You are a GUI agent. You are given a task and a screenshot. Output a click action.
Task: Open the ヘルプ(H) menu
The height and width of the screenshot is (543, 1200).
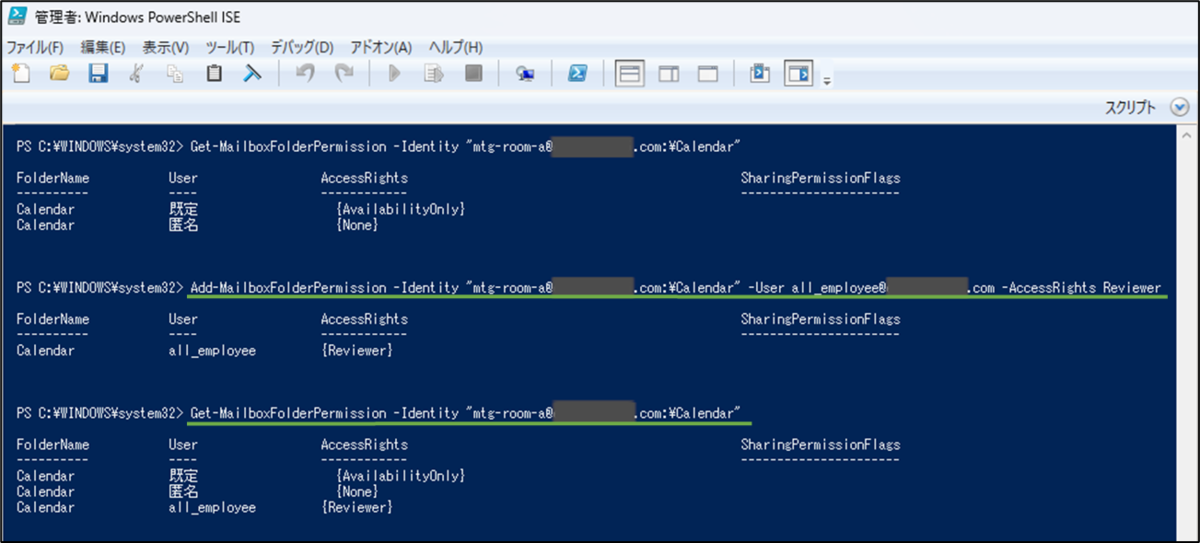[455, 47]
